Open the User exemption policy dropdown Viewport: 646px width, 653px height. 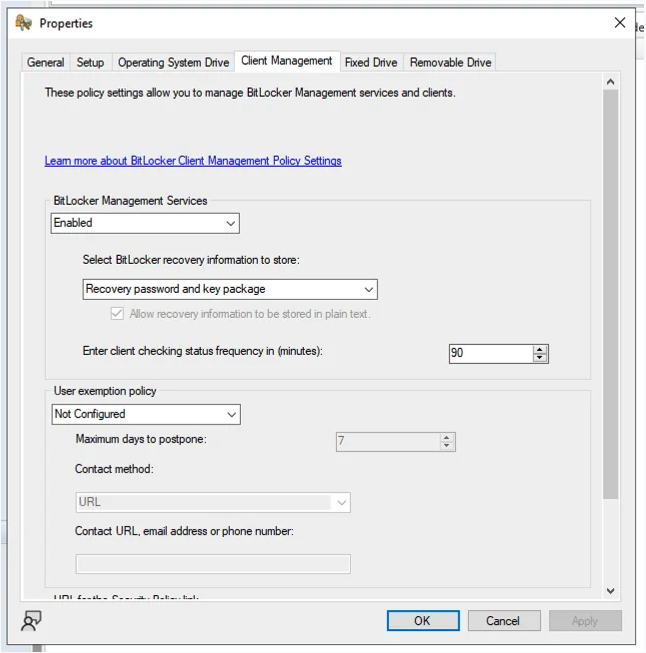click(x=146, y=414)
